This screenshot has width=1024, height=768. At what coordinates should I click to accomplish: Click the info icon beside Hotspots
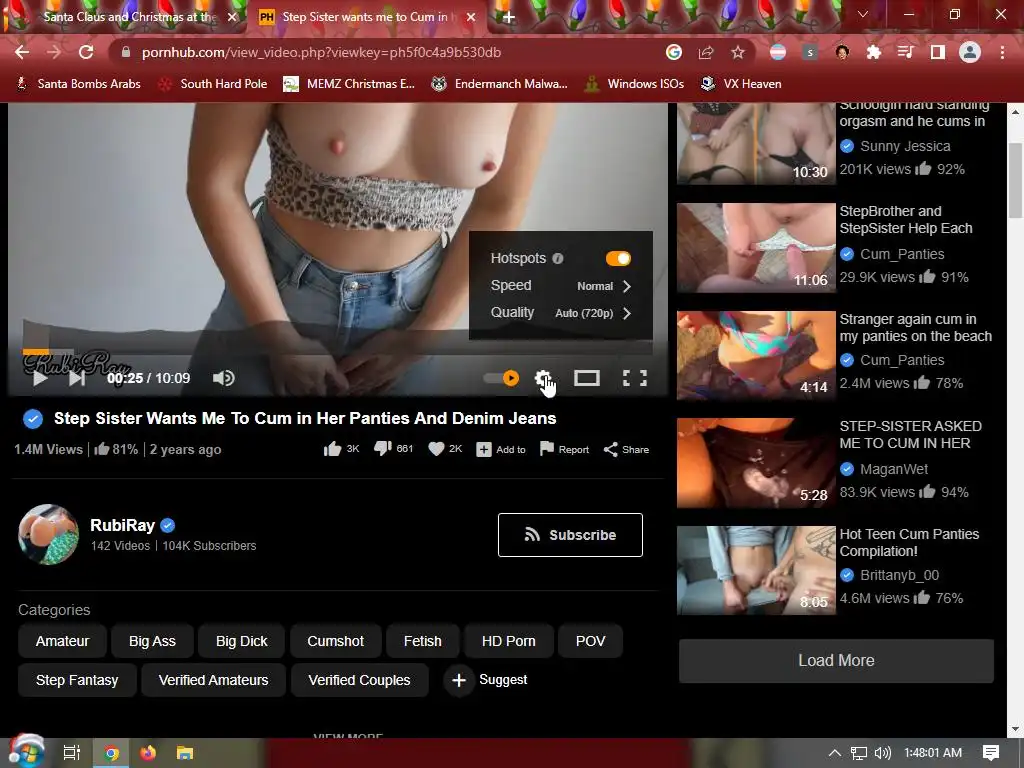click(558, 259)
